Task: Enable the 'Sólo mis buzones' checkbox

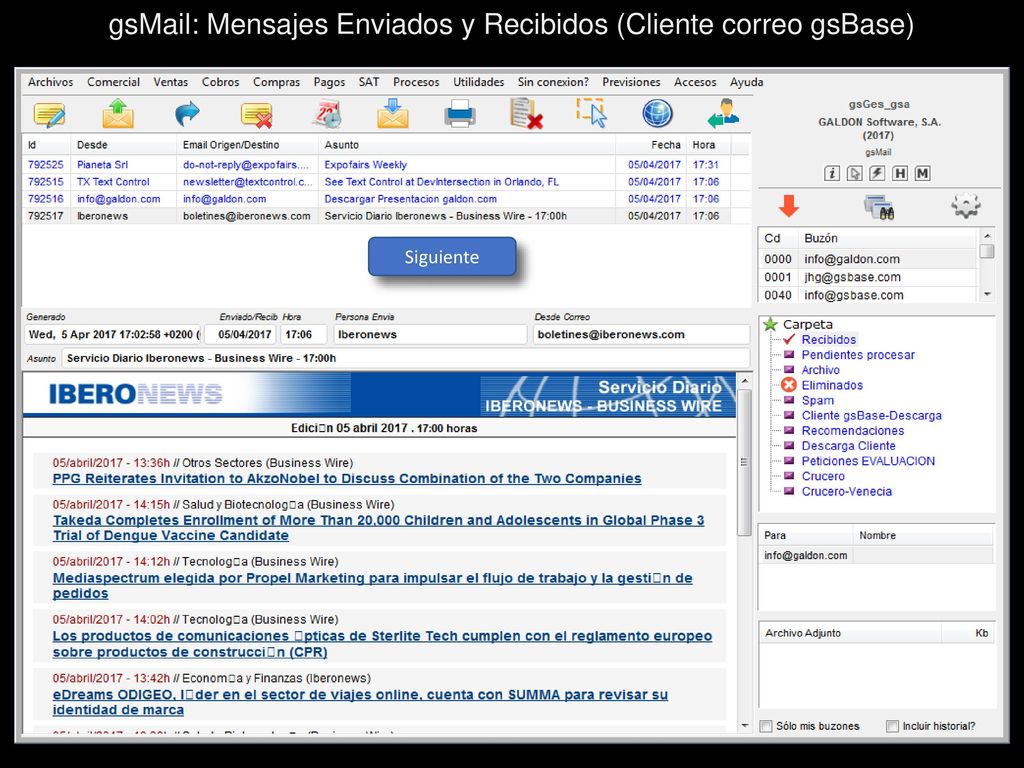Action: (766, 726)
